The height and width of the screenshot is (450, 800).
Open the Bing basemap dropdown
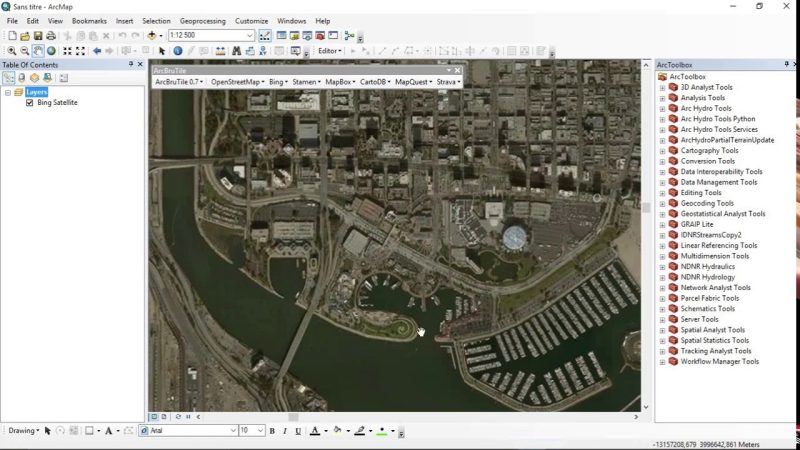point(278,82)
